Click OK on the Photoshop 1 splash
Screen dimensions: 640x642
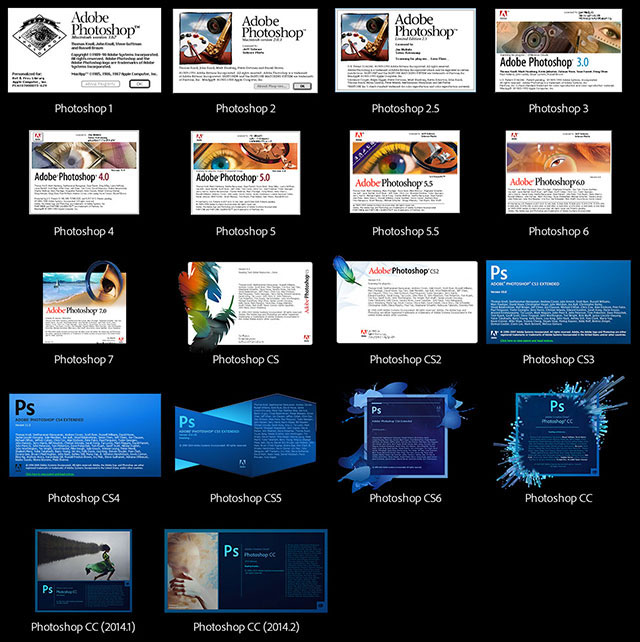[139, 84]
